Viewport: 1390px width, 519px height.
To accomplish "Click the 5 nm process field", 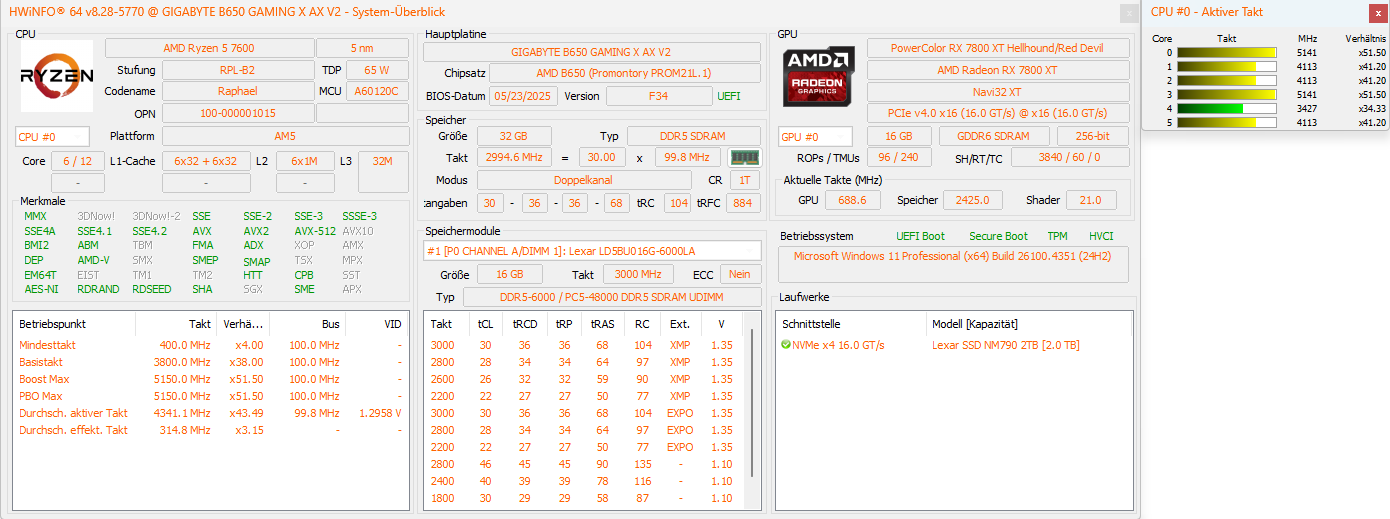I will tap(363, 48).
